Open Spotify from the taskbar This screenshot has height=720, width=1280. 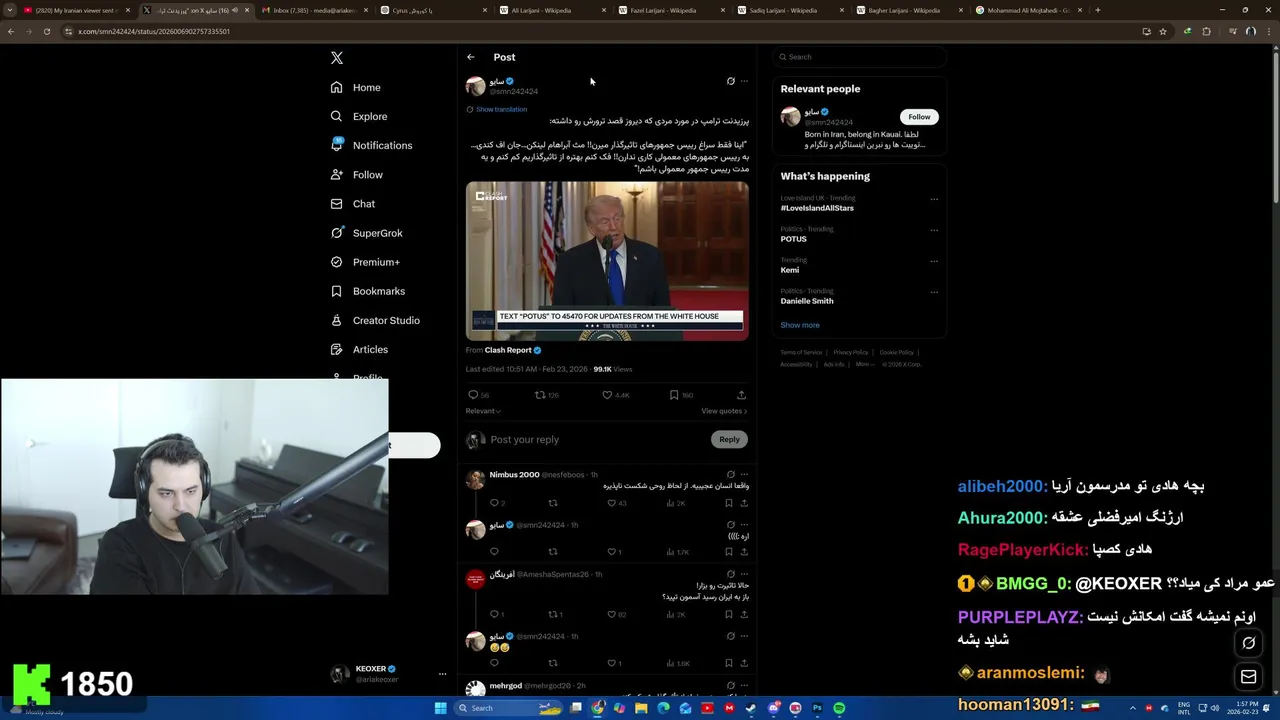839,708
